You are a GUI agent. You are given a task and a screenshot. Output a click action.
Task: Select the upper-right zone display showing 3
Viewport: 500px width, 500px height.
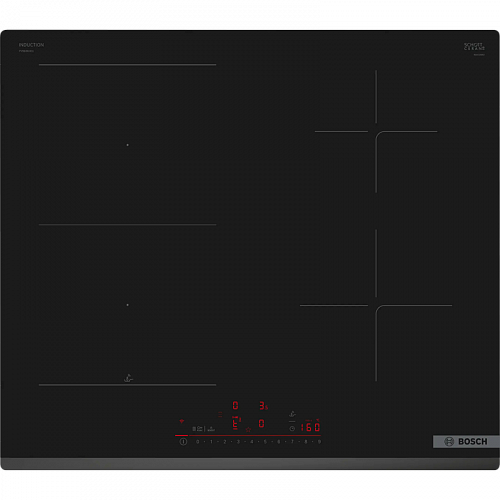[263, 405]
